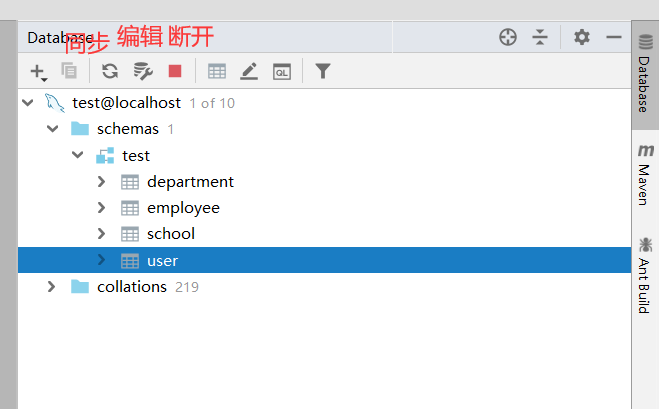Click the user table icon
Screen dimensions: 659x409
click(x=130, y=261)
